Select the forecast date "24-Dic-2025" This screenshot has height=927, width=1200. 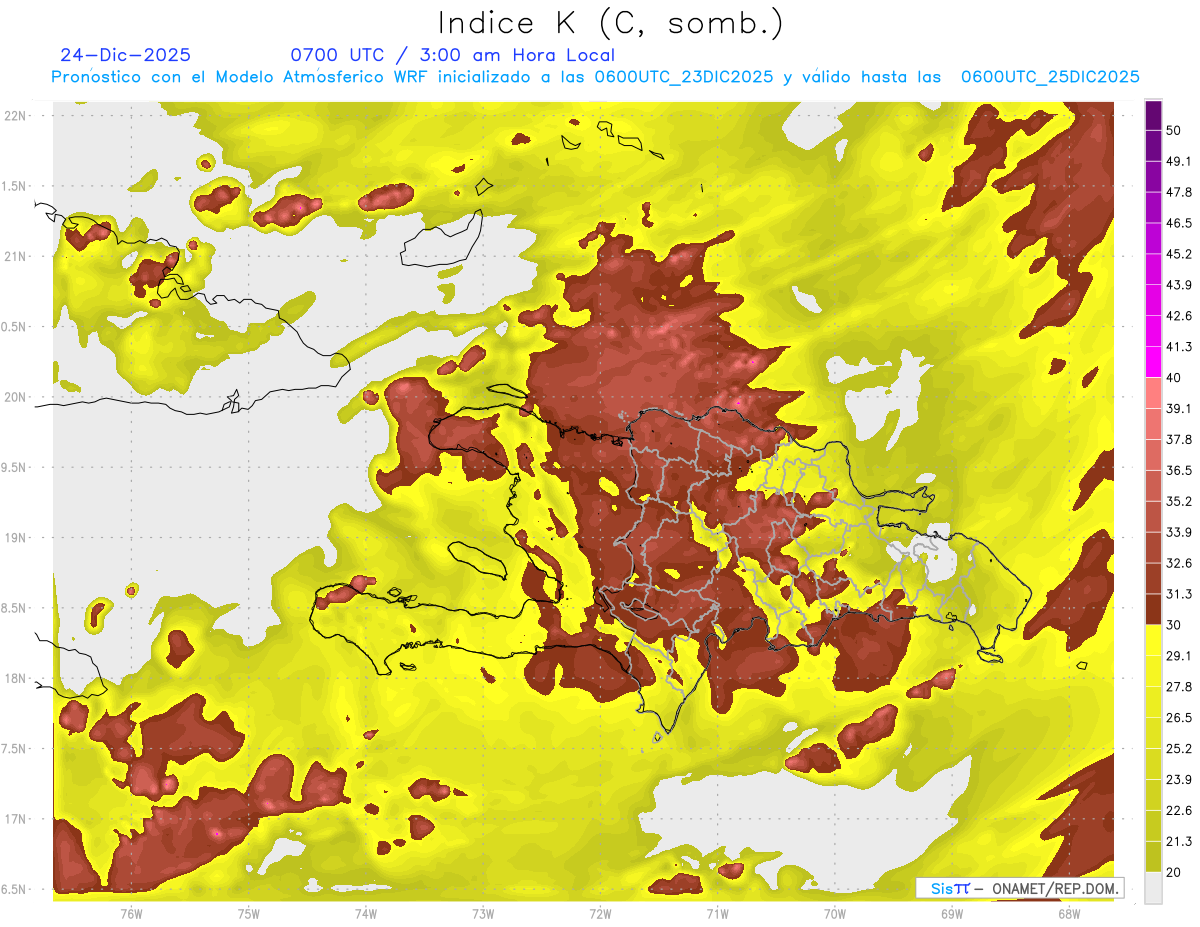pyautogui.click(x=125, y=55)
